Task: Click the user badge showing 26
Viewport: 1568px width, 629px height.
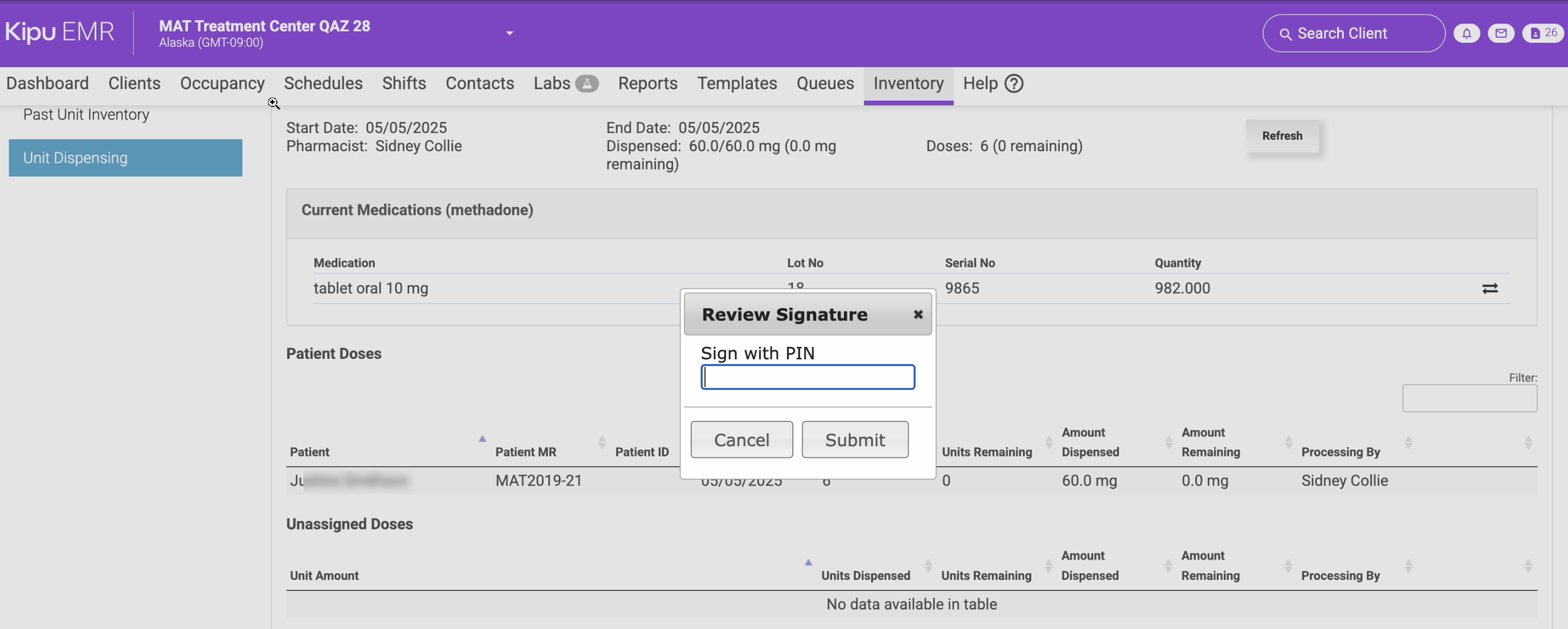Action: [x=1543, y=33]
